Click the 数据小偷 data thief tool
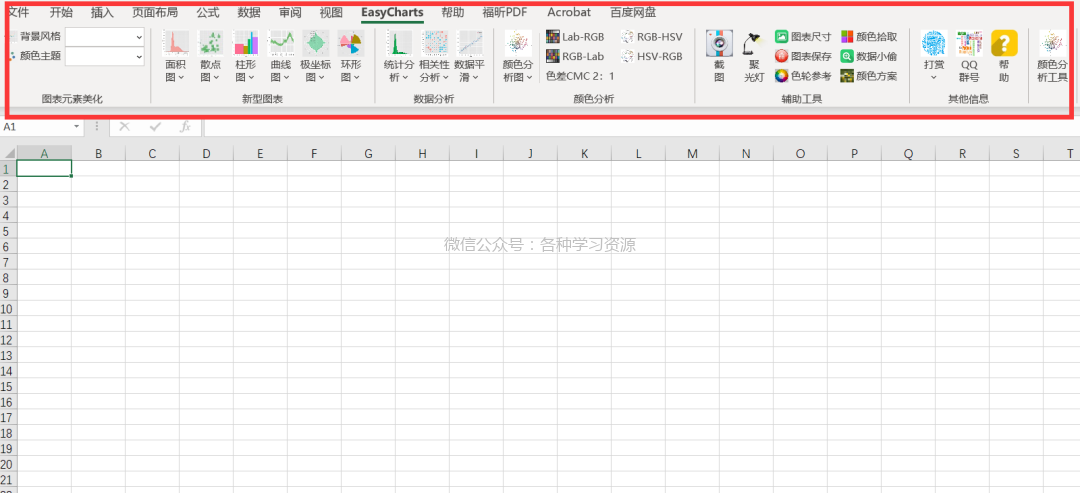1080x493 pixels. pyautogui.click(x=869, y=56)
